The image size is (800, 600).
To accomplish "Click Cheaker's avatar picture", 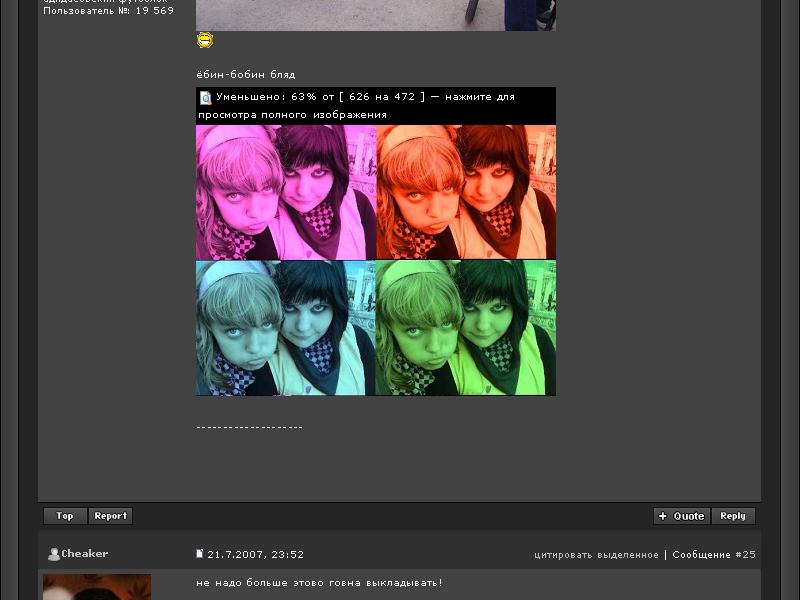I will tap(97, 587).
